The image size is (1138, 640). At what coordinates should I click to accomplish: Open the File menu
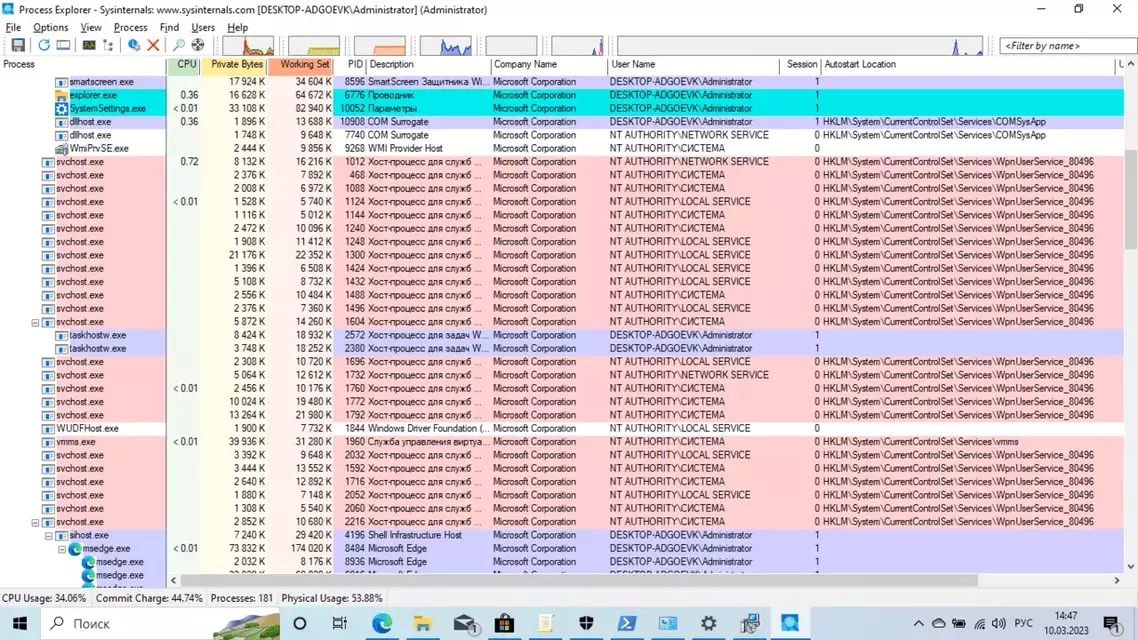(13, 28)
